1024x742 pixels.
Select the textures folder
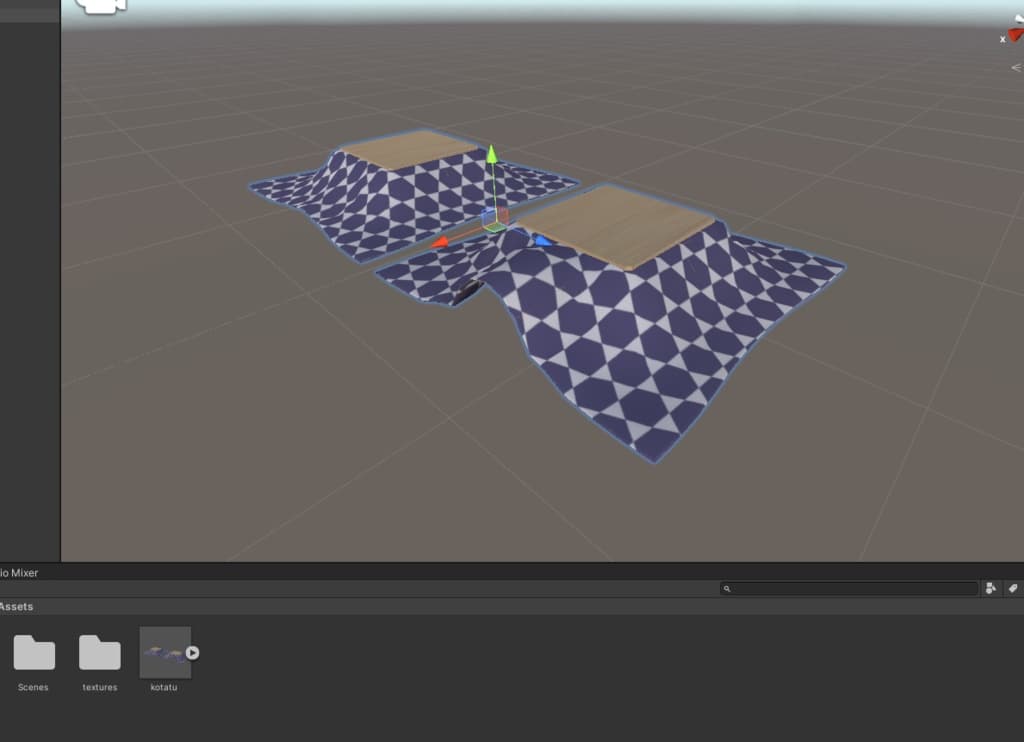99,652
